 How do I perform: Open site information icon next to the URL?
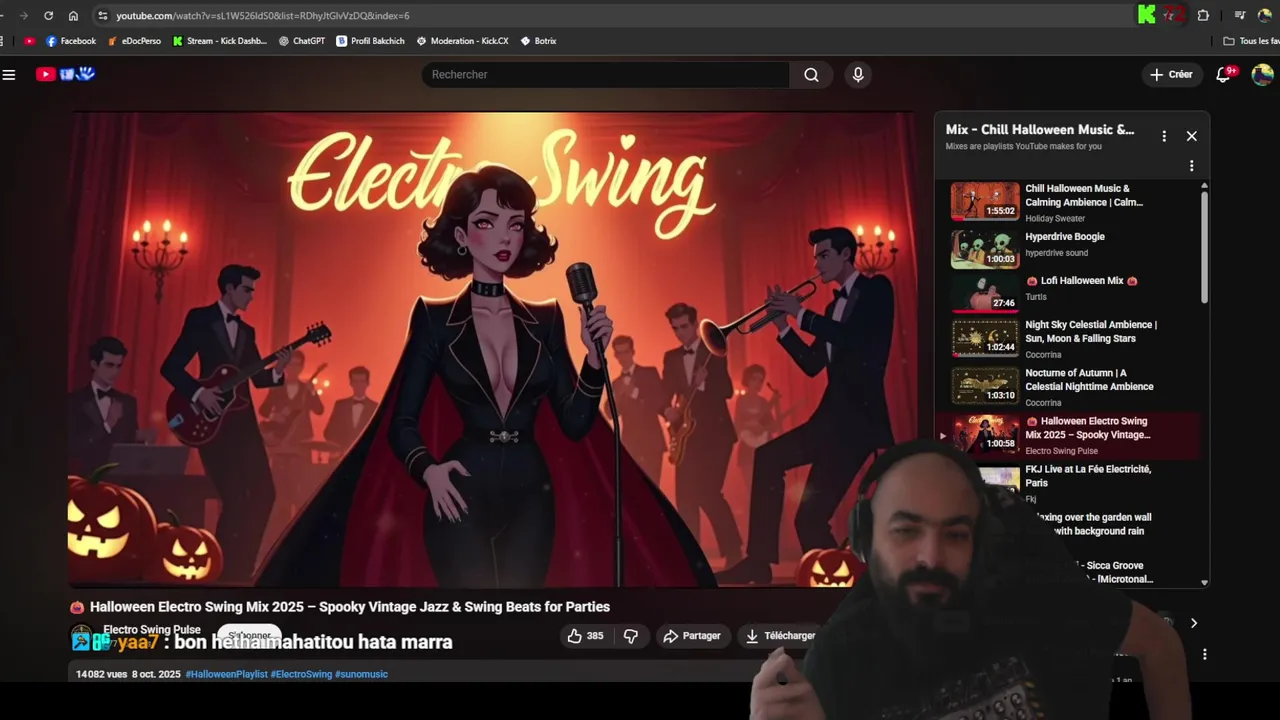point(102,16)
